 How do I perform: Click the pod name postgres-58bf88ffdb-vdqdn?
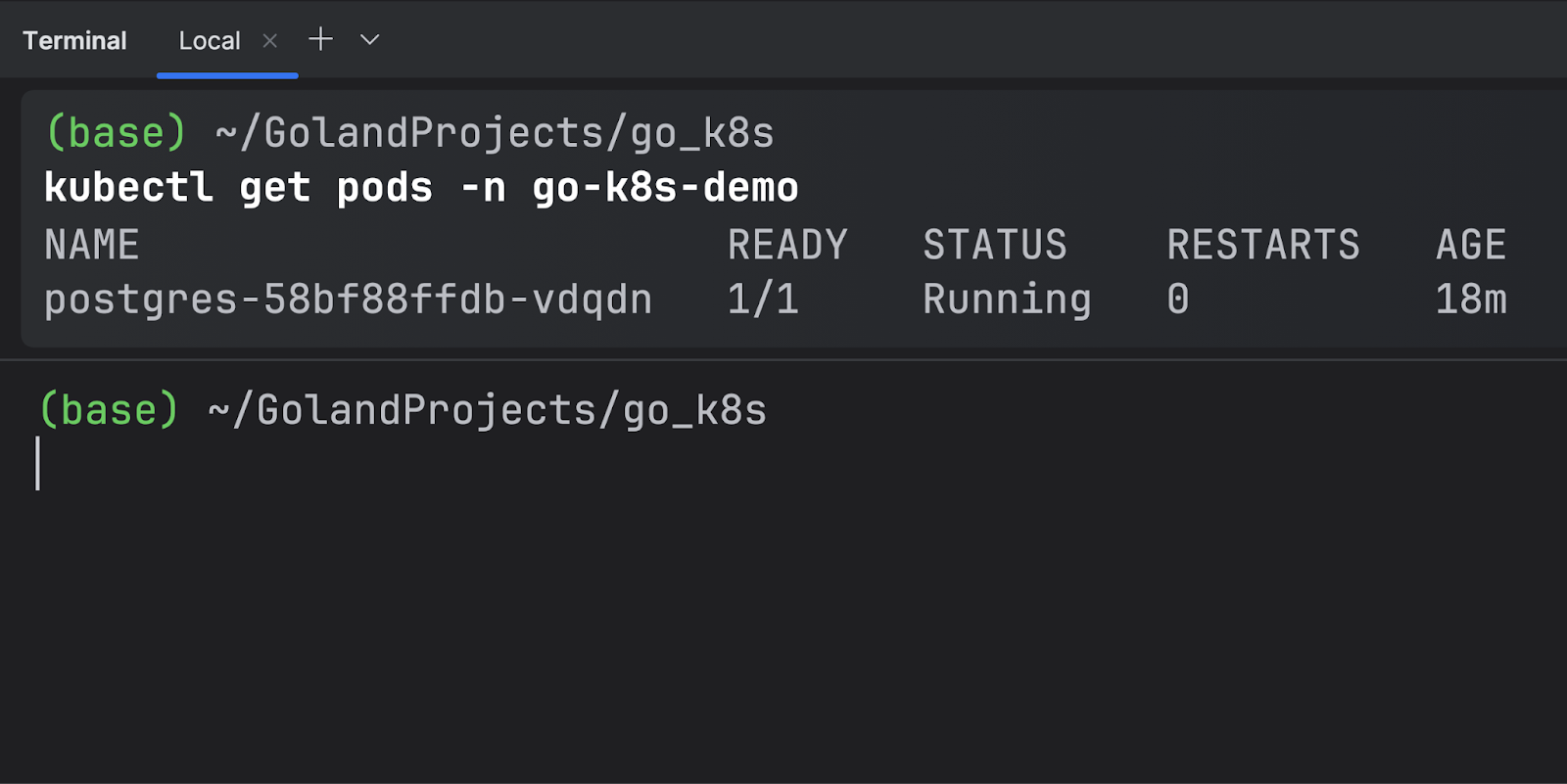pyautogui.click(x=348, y=300)
